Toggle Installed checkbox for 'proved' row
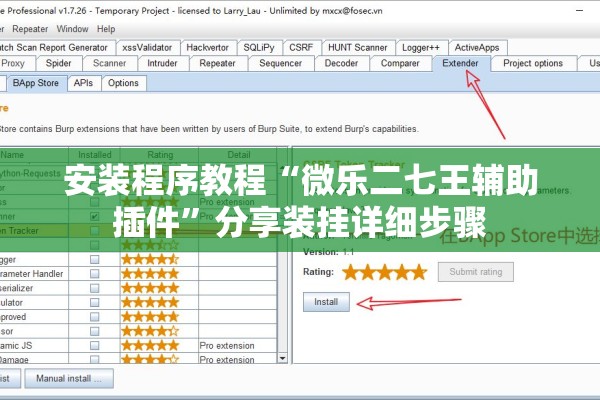The image size is (600, 400). coord(95,317)
